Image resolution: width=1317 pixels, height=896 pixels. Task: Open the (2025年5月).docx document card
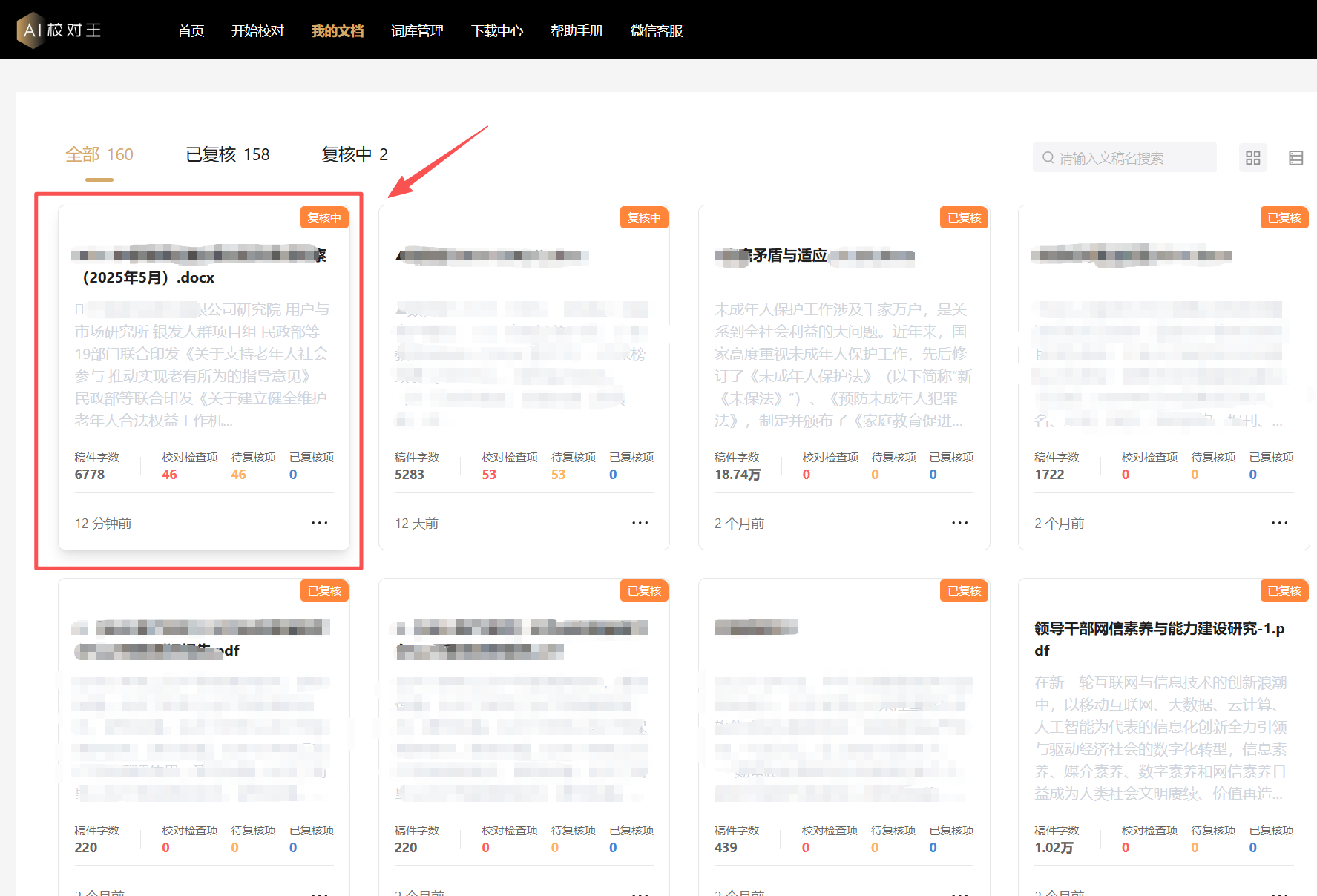(201, 277)
